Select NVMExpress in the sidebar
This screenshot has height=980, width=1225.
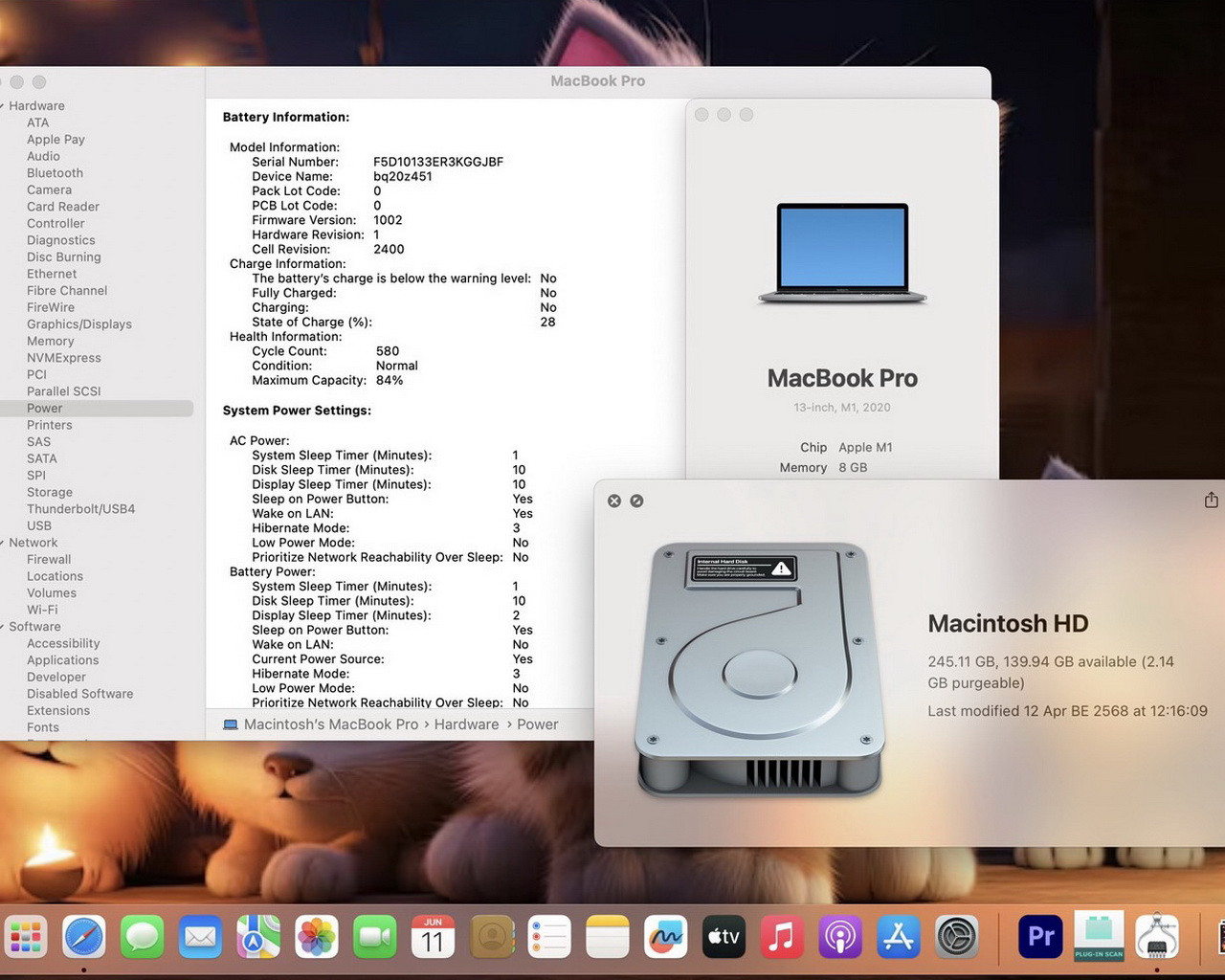64,358
